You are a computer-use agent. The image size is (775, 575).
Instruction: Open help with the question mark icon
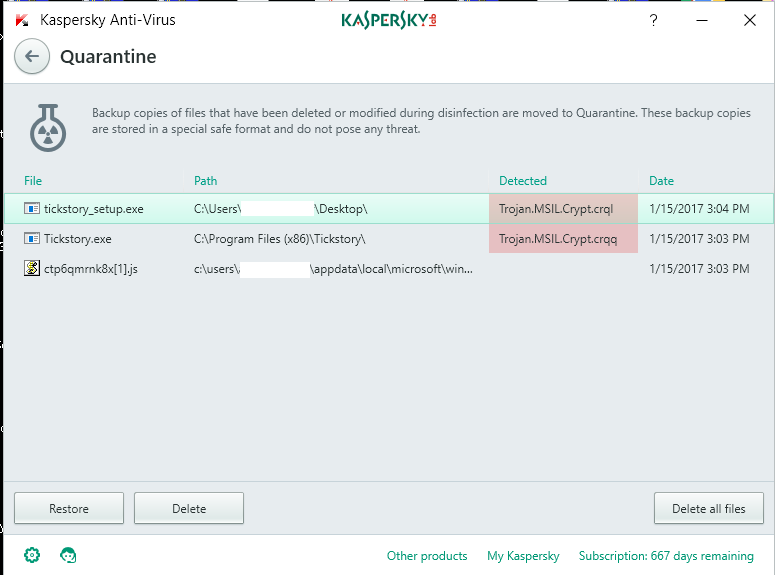point(653,20)
